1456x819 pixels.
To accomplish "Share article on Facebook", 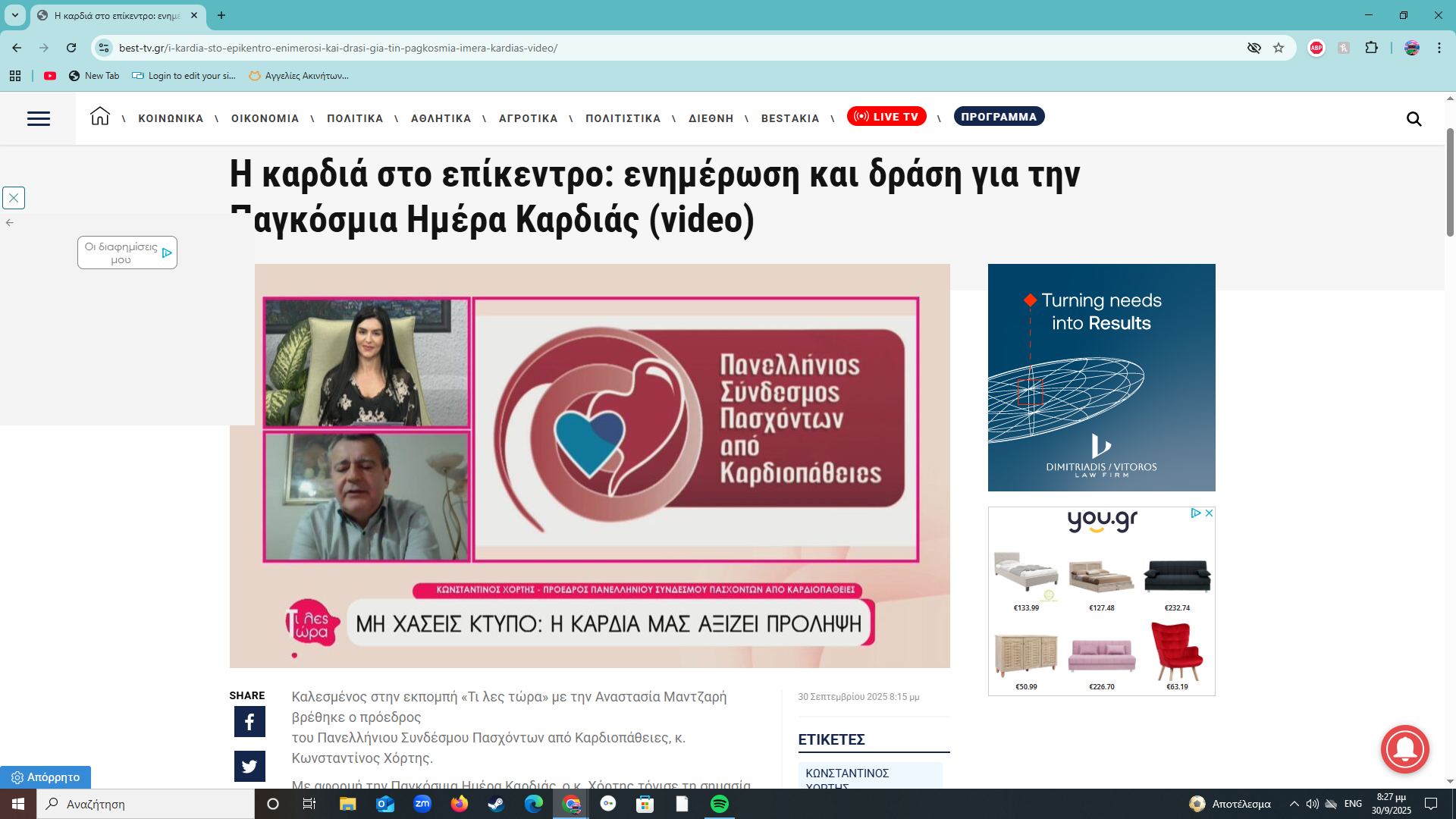I will (x=249, y=722).
